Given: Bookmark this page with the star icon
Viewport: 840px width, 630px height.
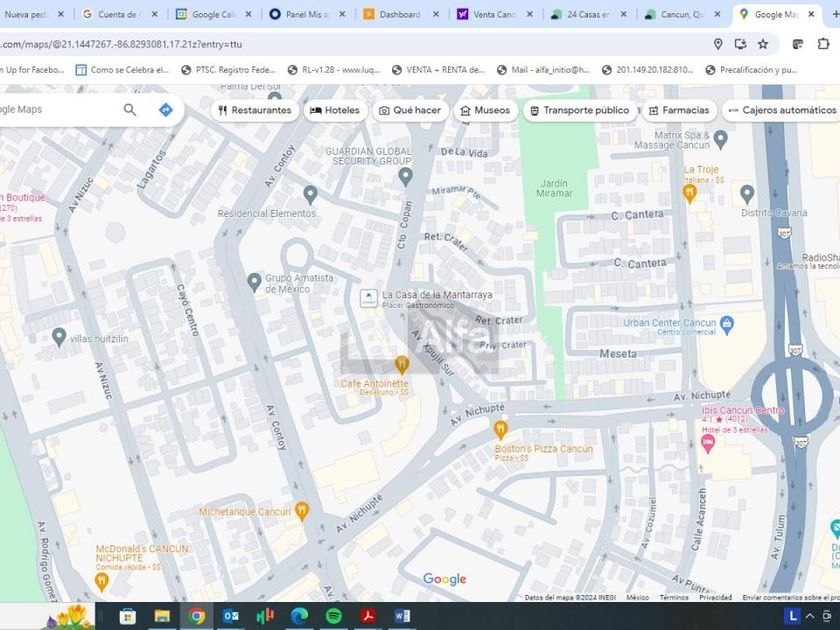Looking at the screenshot, I should 763,44.
